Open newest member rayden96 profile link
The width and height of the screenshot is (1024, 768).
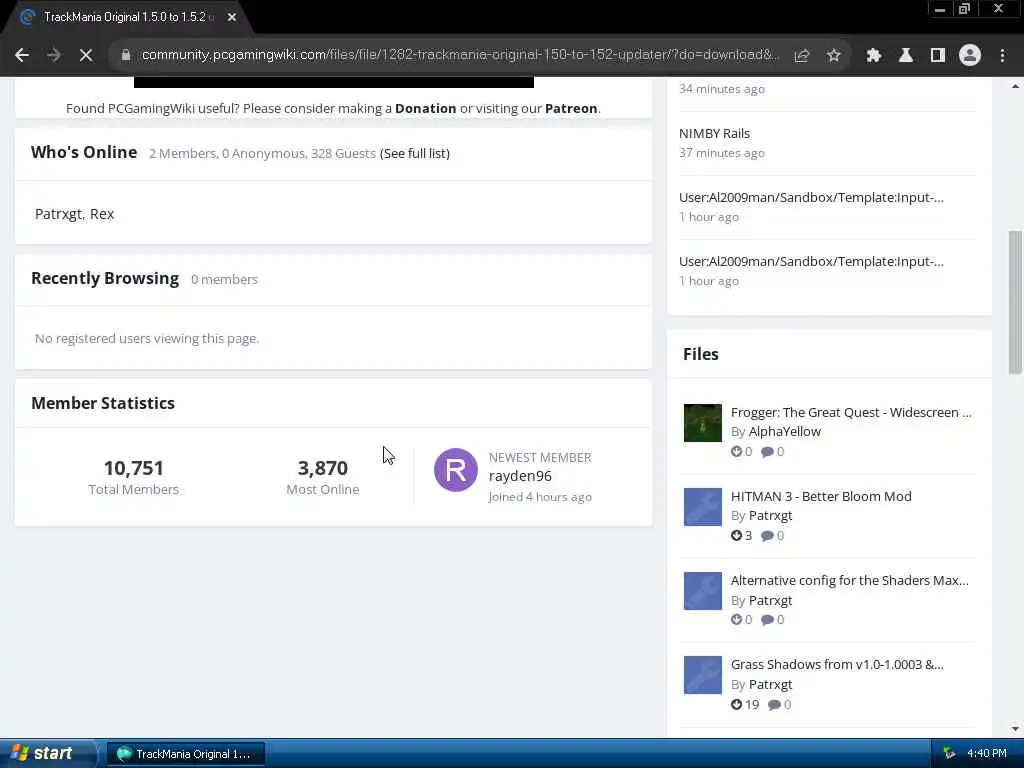coord(520,476)
